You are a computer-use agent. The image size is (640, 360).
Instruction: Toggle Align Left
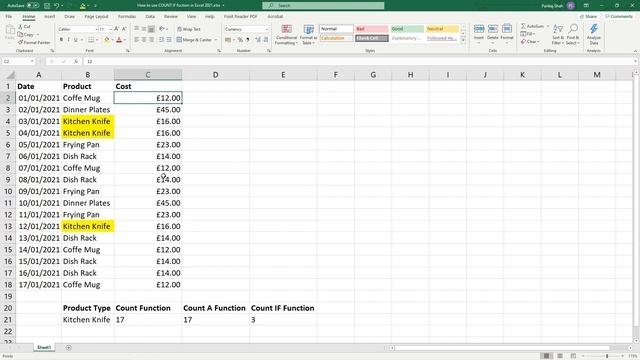(x=137, y=40)
